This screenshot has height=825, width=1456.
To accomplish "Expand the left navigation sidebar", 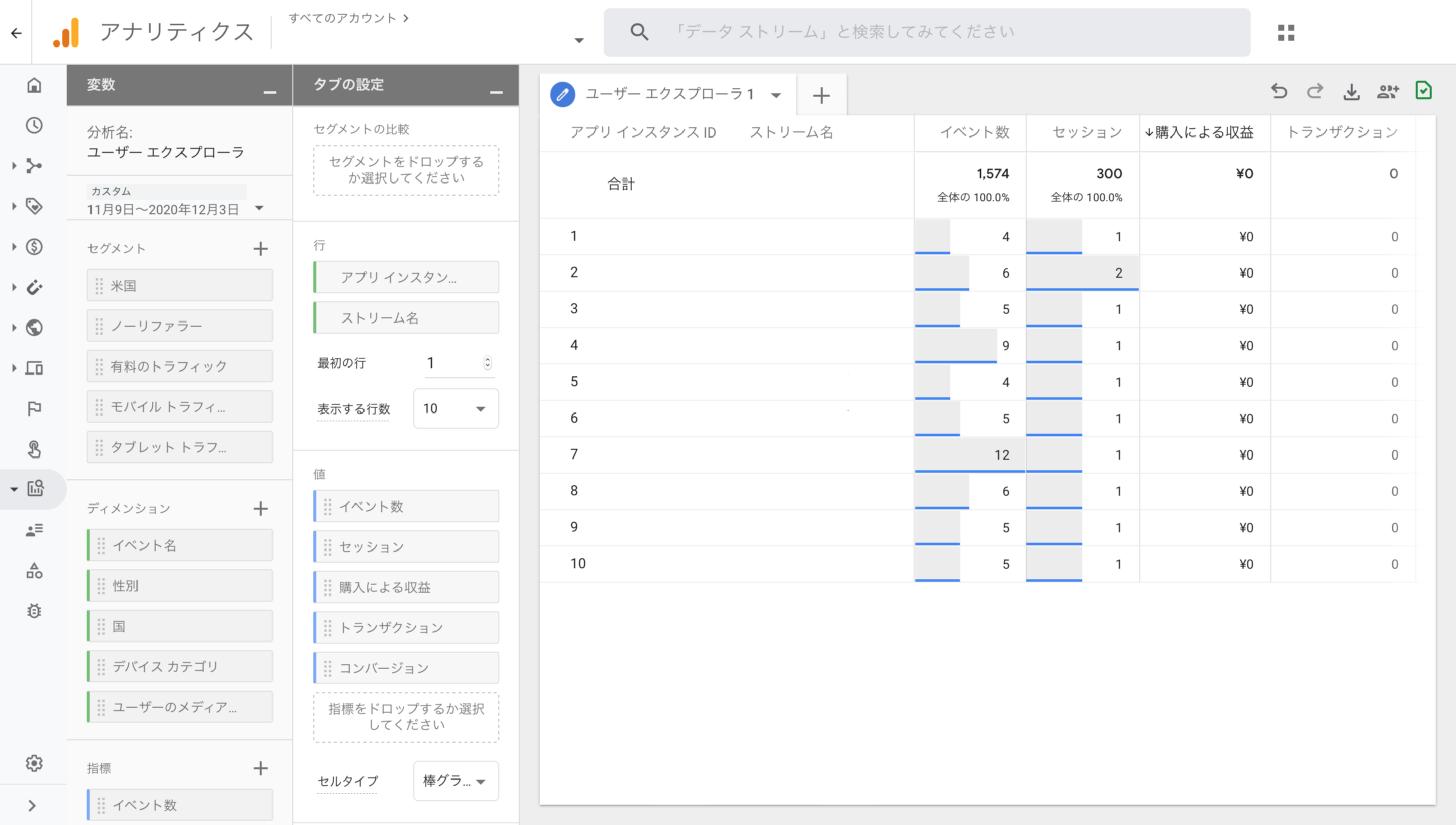I will (32, 805).
